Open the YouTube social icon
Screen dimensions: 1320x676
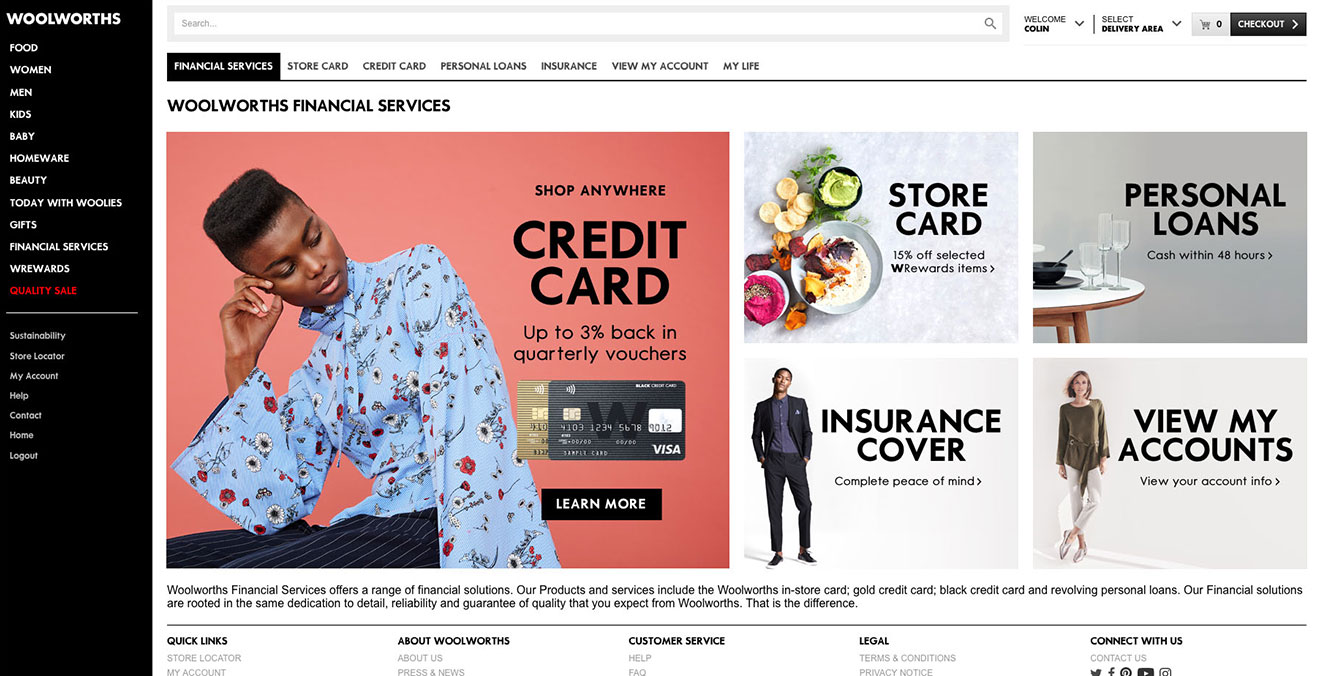(1146, 673)
